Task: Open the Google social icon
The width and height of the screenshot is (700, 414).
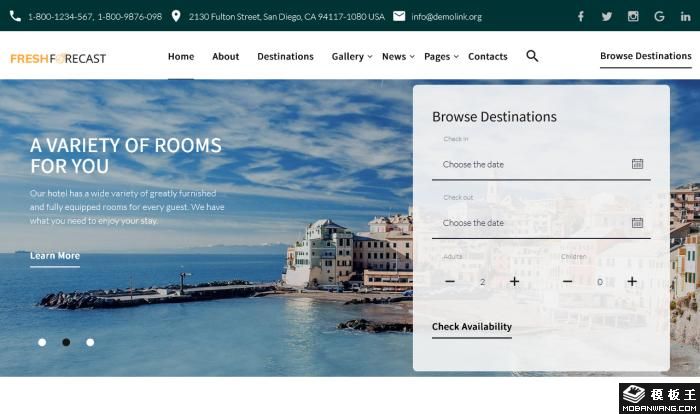Action: [x=659, y=16]
